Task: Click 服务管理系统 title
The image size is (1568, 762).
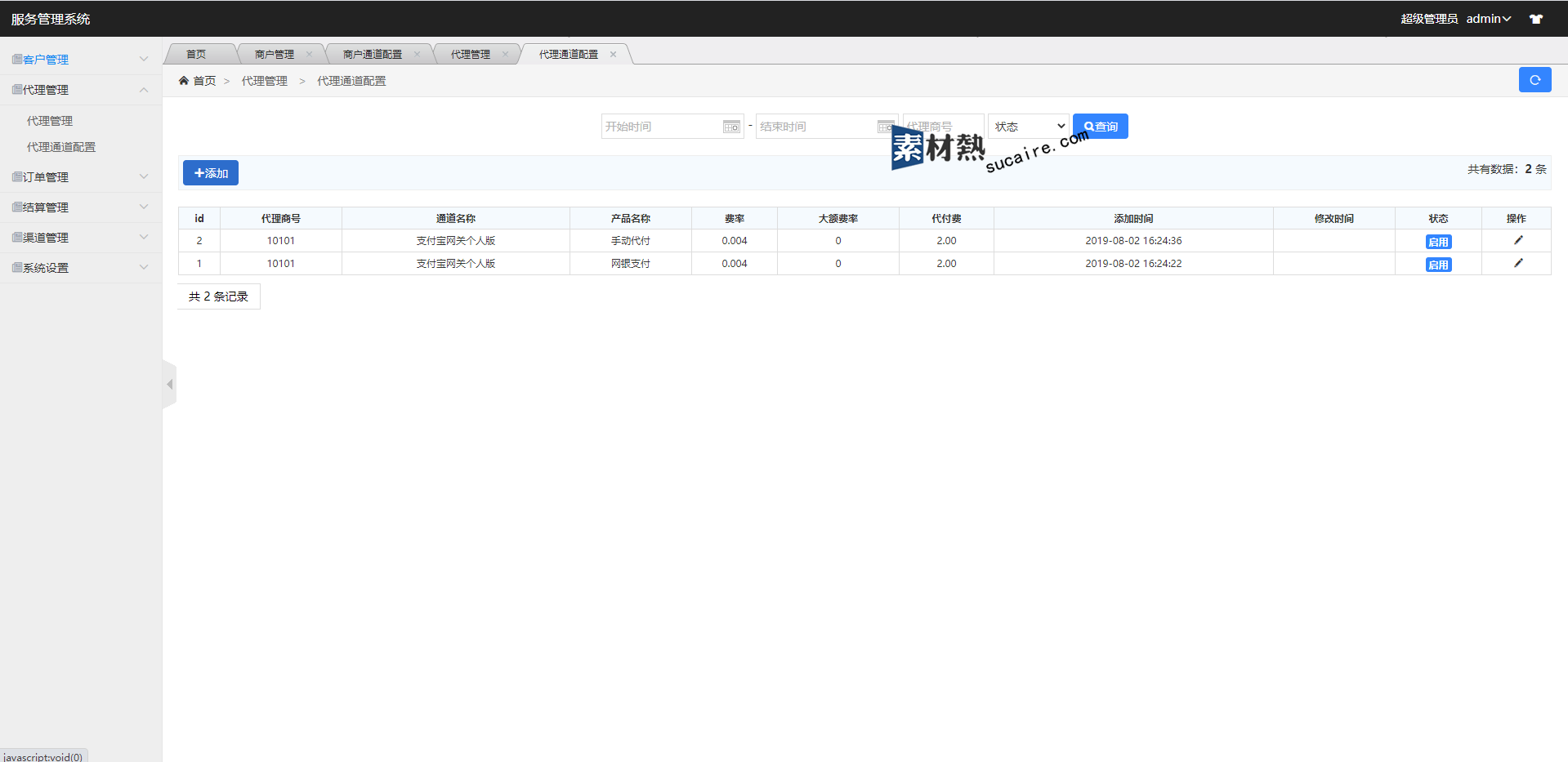Action: (x=51, y=19)
